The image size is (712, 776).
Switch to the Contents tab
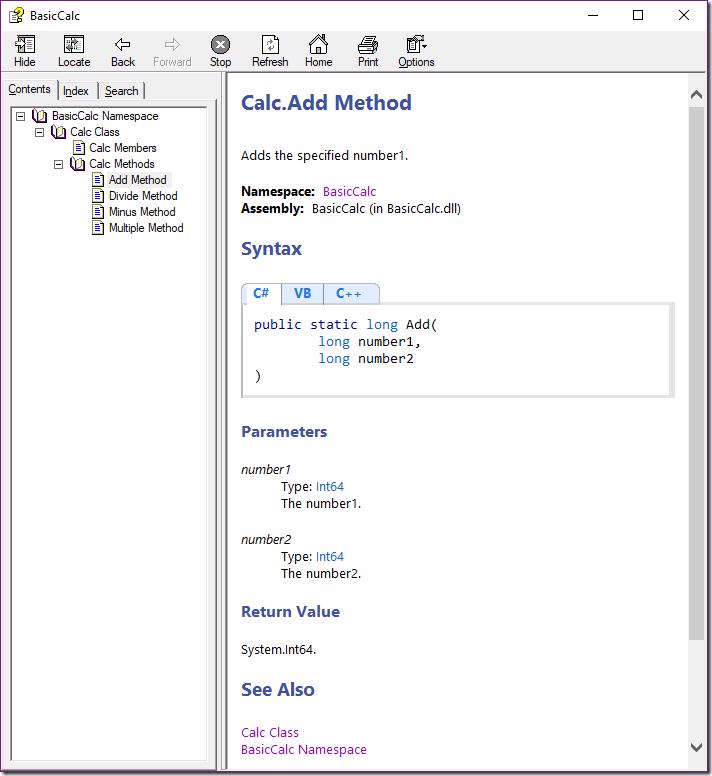click(x=29, y=89)
